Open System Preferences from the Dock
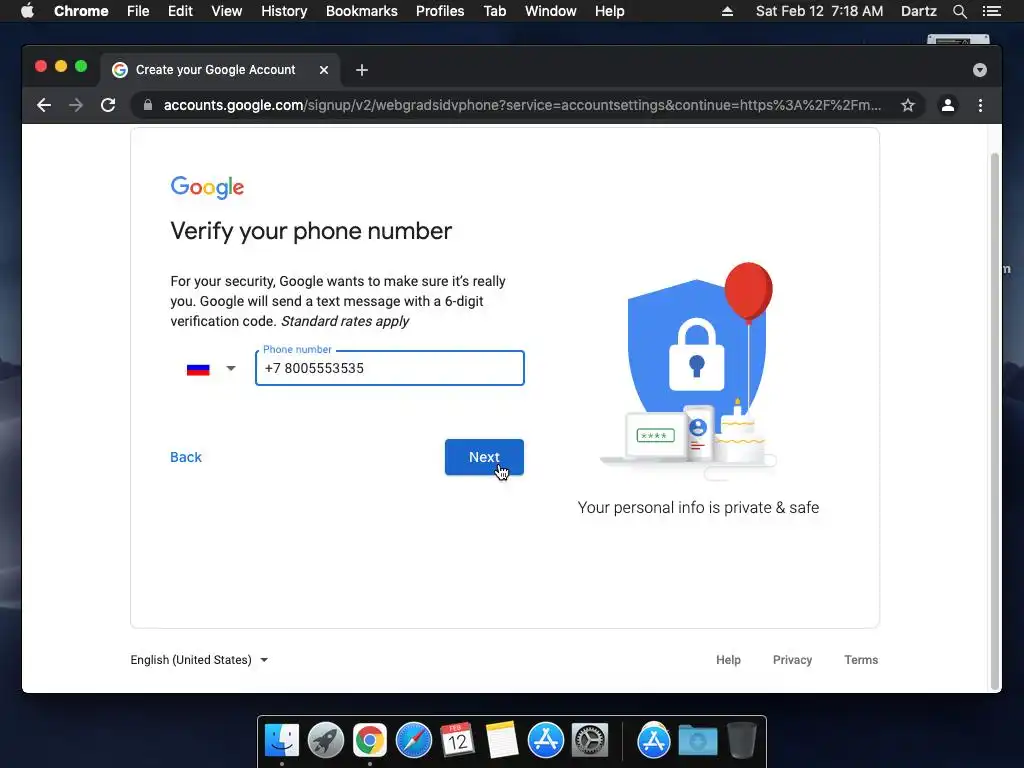1024x768 pixels. 590,741
